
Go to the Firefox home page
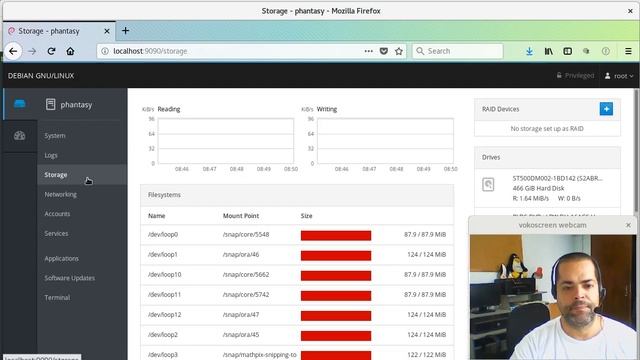coord(70,51)
